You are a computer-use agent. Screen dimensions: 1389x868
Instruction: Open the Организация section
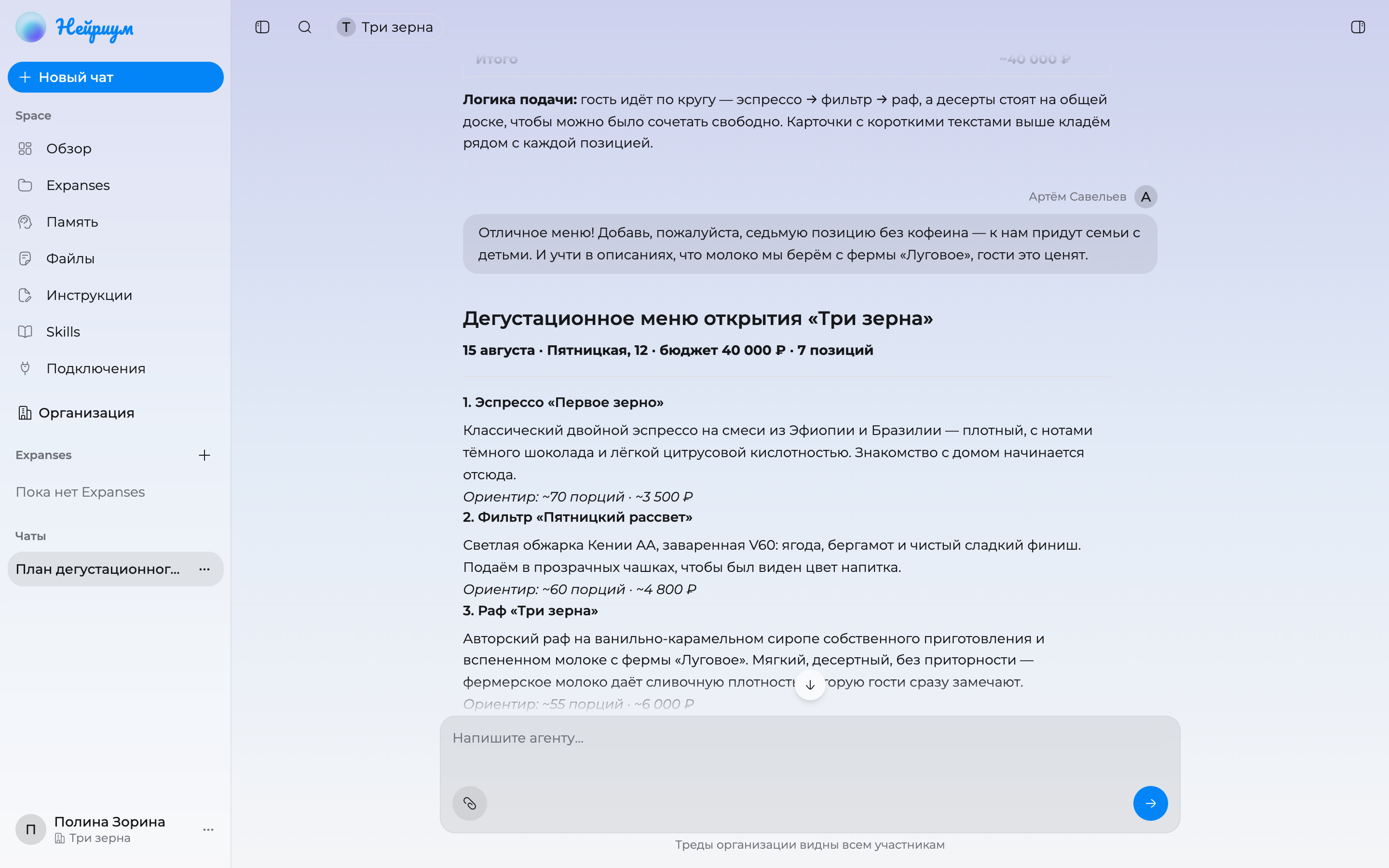[x=115, y=413]
